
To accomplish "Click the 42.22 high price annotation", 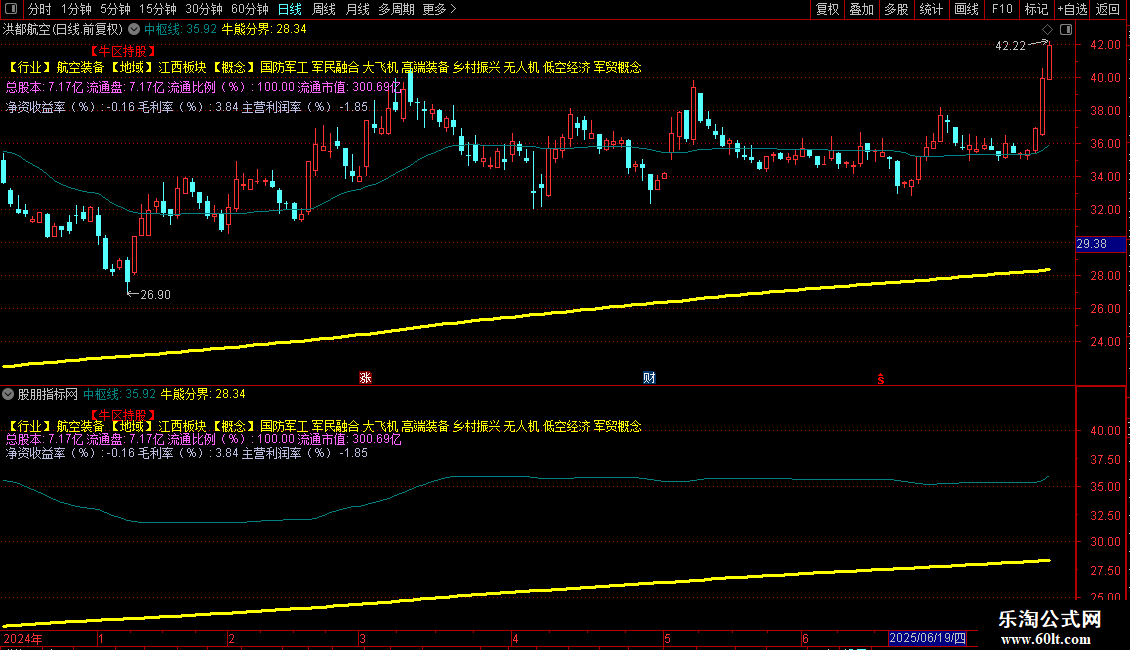I will pos(1010,46).
